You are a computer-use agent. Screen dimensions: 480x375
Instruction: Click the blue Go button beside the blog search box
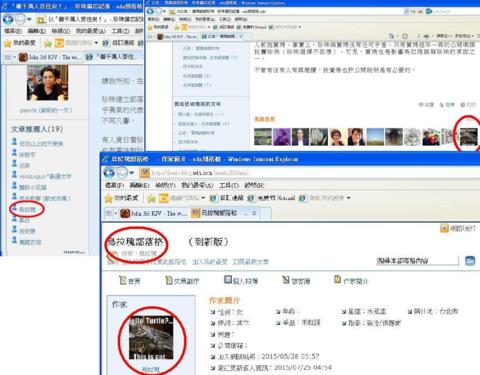pyautogui.click(x=470, y=261)
